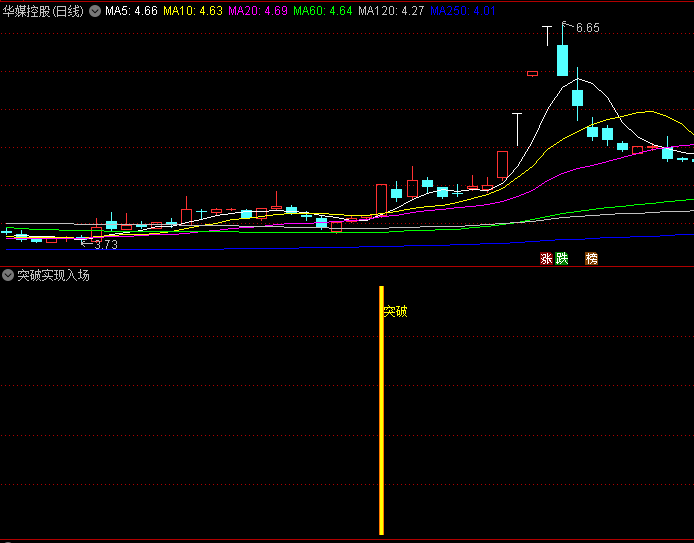
Task: Select the MA120 legend label
Action: [389, 12]
